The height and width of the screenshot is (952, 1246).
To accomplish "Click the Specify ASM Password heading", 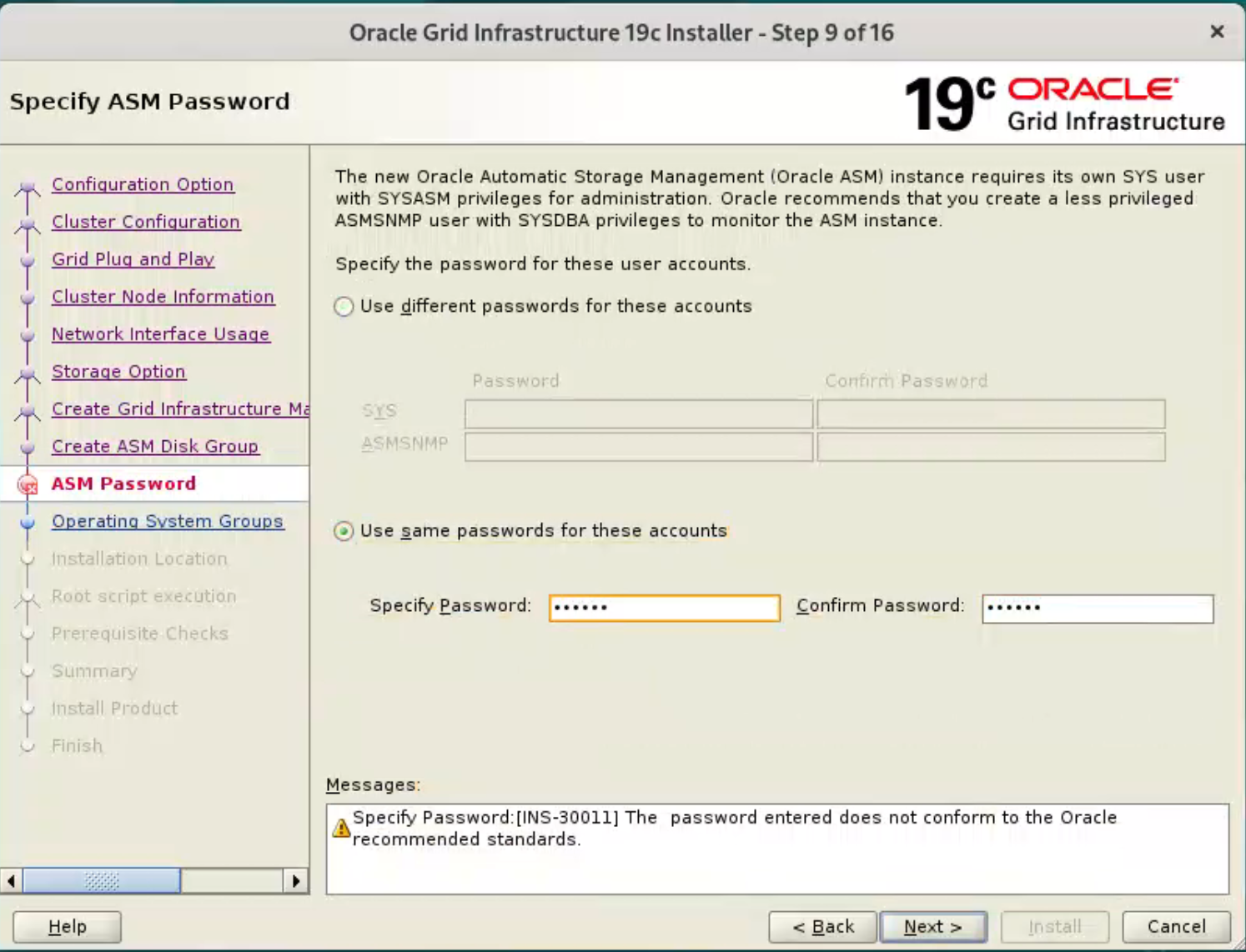I will [x=150, y=102].
